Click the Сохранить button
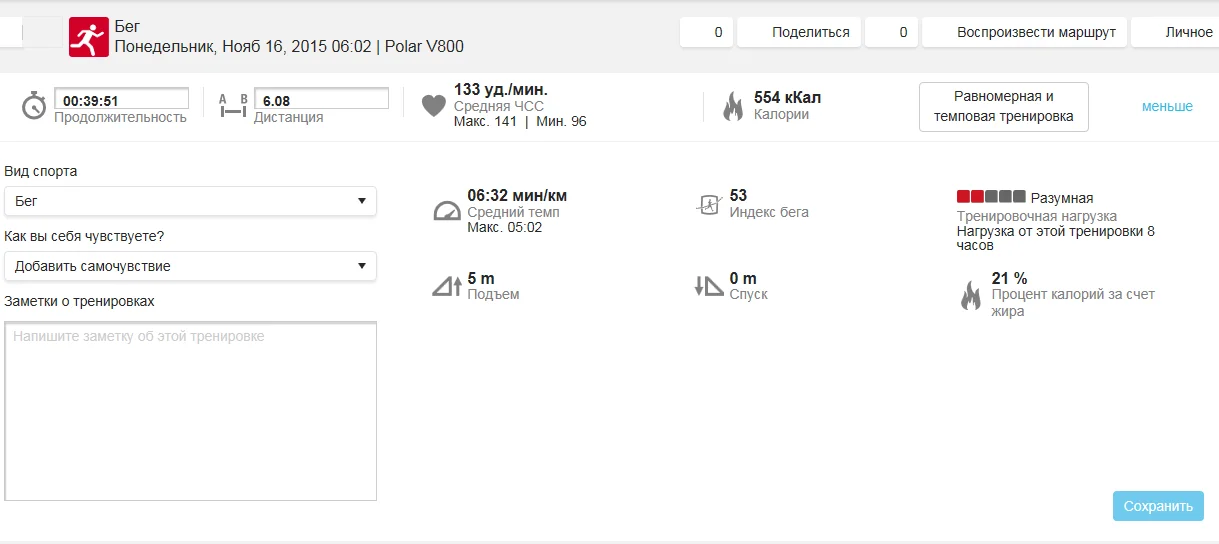The image size is (1219, 544). coord(1157,506)
